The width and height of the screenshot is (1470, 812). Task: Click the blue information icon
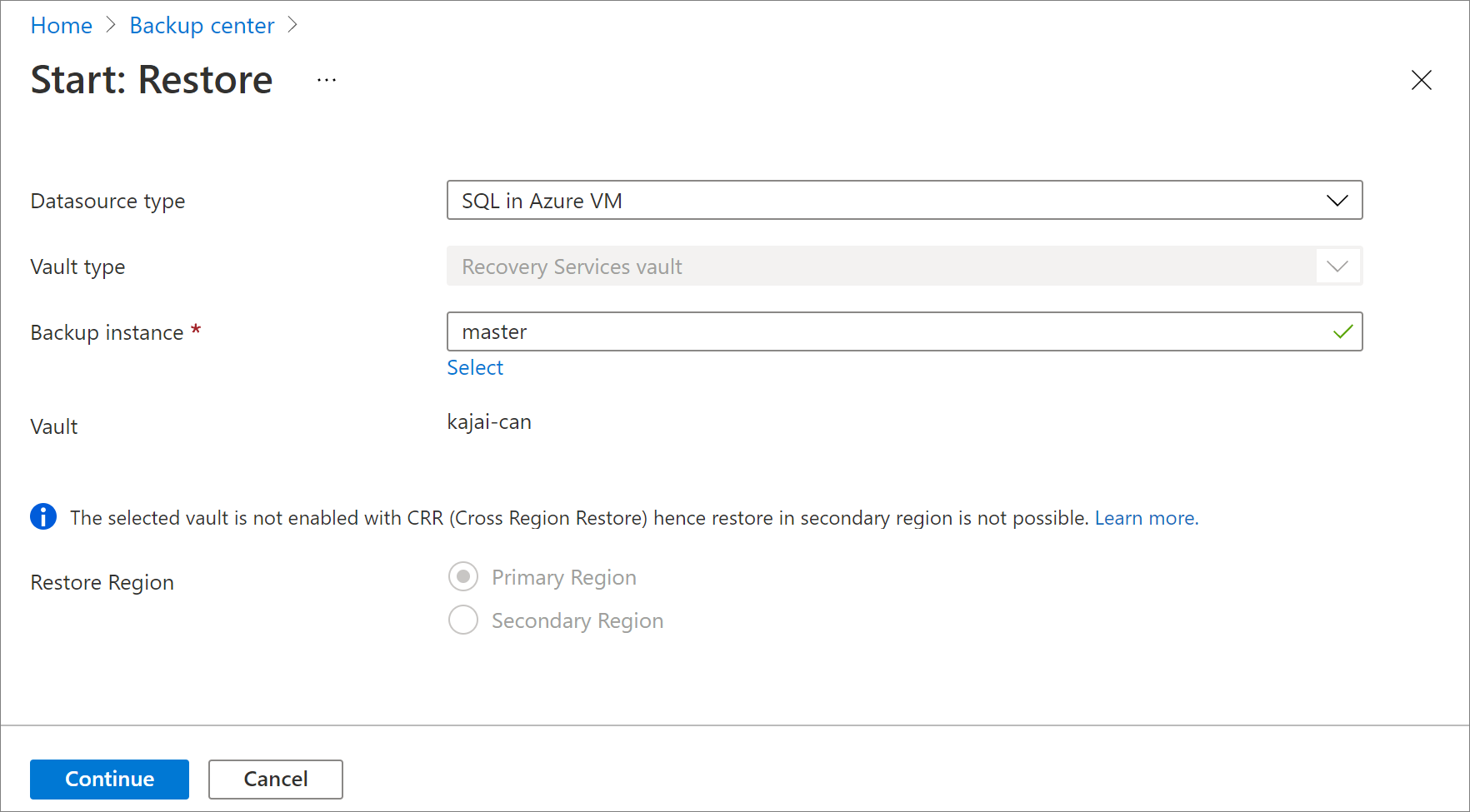(x=43, y=517)
